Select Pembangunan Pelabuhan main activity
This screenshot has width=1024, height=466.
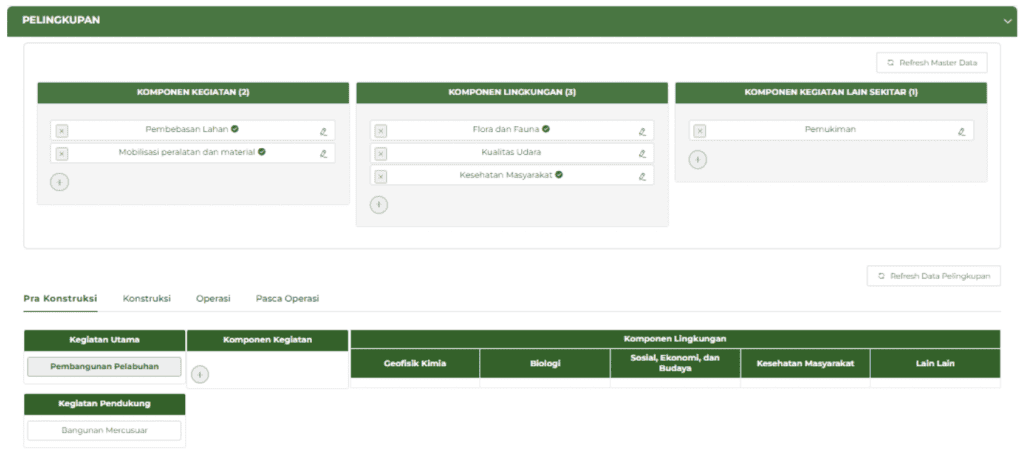pos(104,367)
